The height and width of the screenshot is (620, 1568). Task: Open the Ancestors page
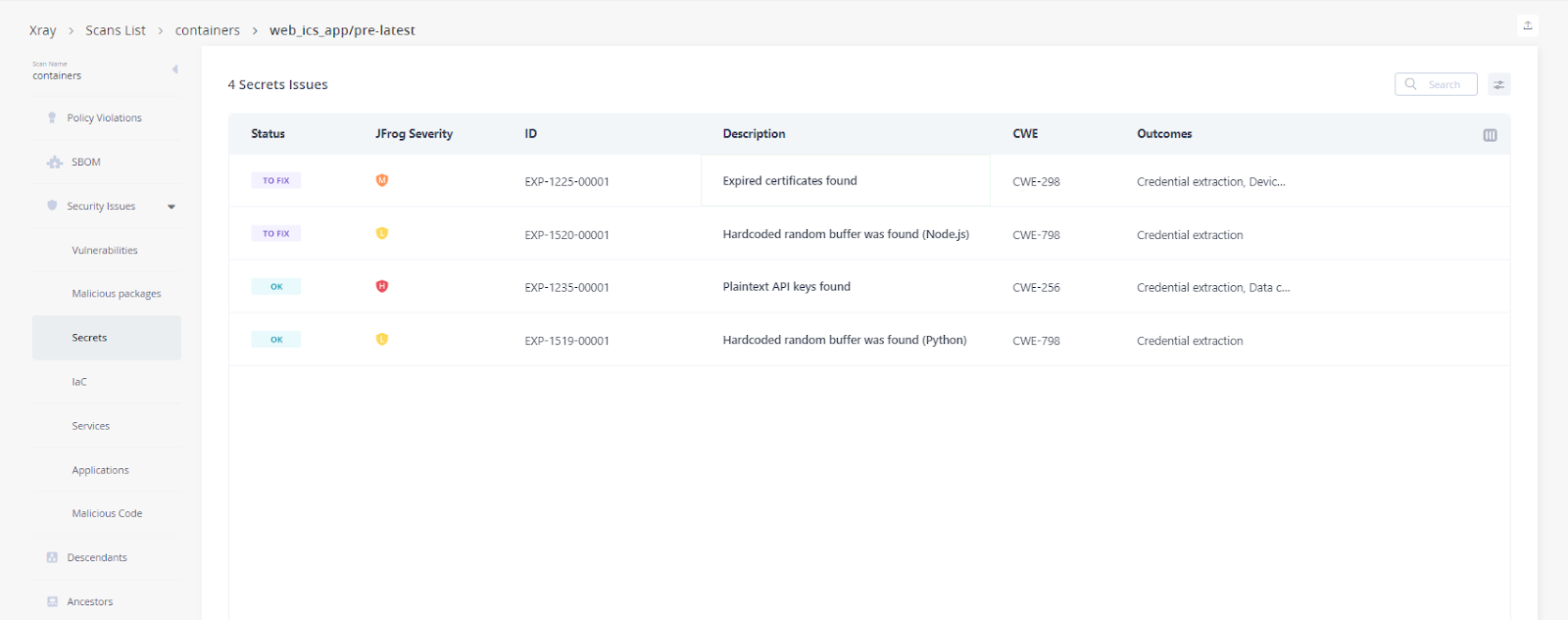[x=90, y=601]
